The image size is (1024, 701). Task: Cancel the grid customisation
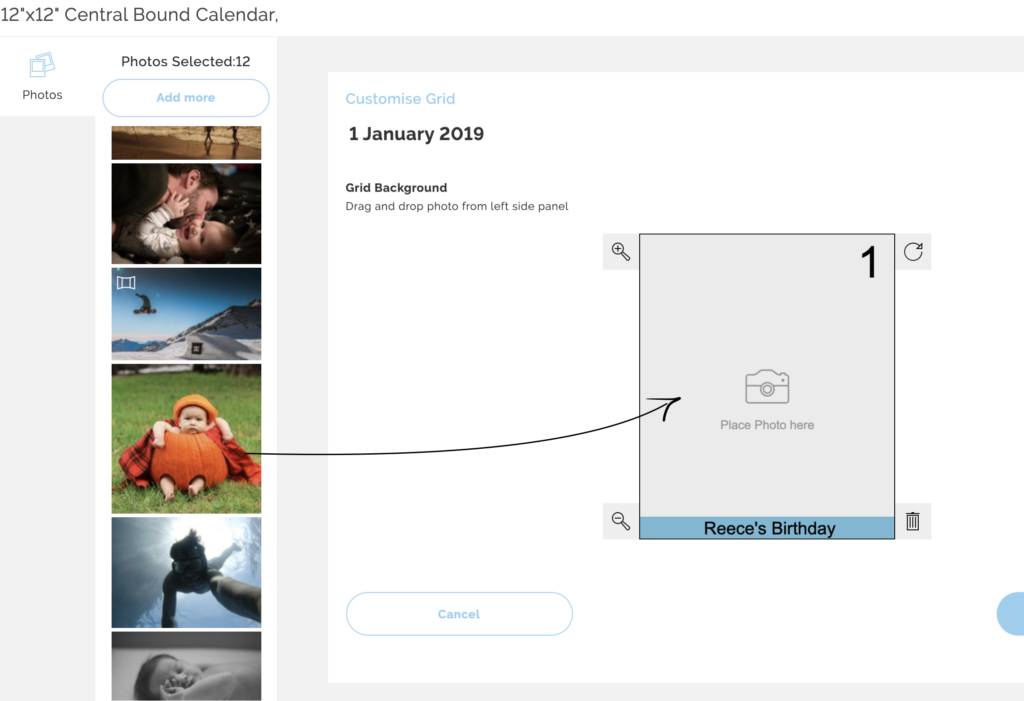click(x=459, y=613)
